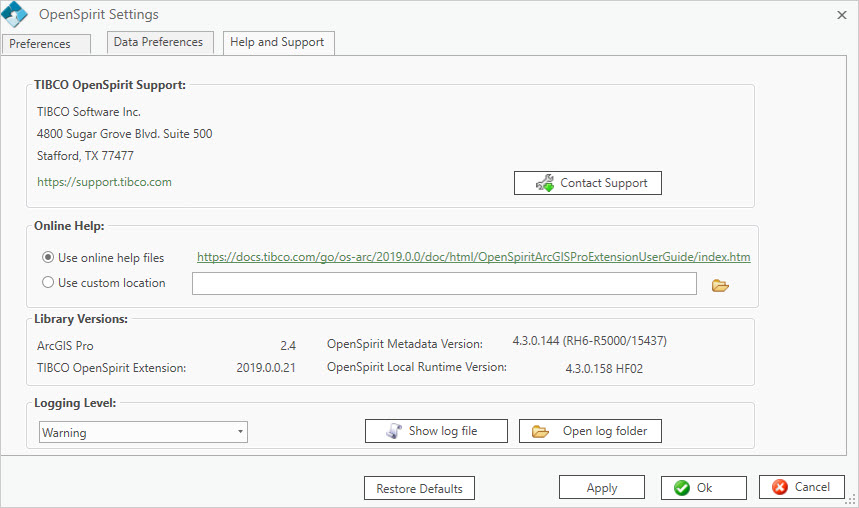Select the 'Use custom location' radio button
The width and height of the screenshot is (859, 508).
point(48,282)
